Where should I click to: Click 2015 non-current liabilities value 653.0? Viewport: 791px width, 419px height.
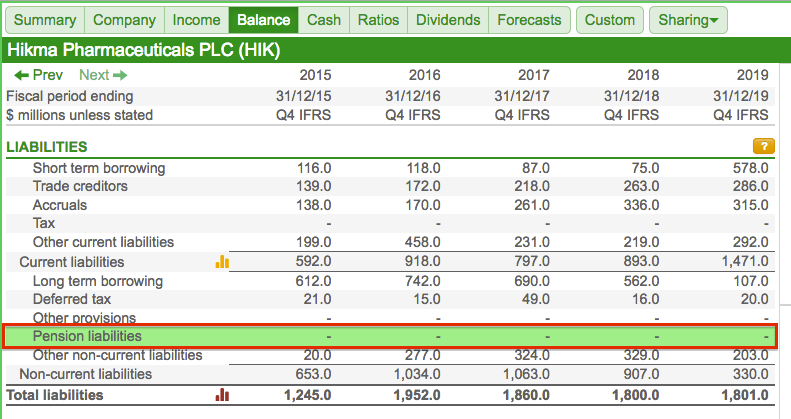[313, 374]
